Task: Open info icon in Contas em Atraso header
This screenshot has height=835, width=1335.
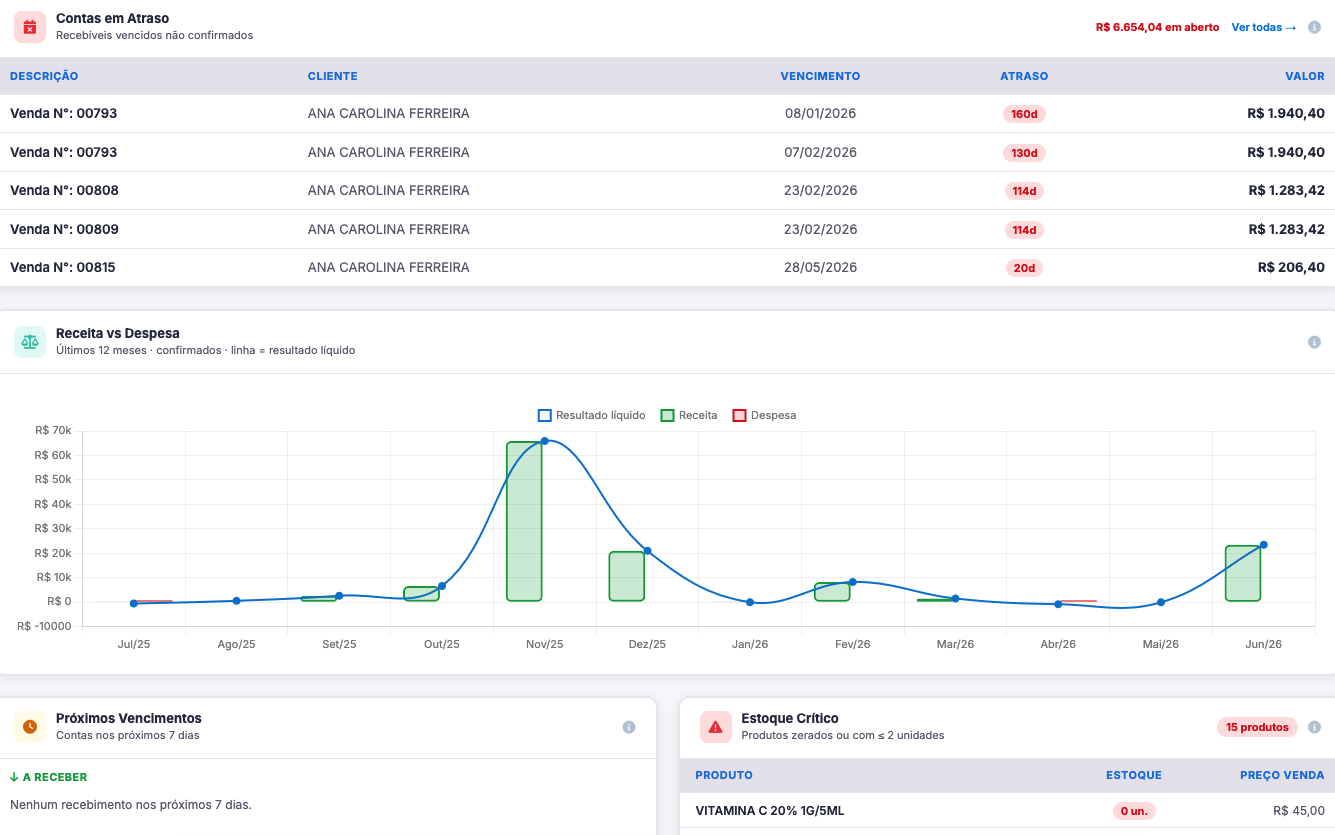Action: [x=1314, y=27]
